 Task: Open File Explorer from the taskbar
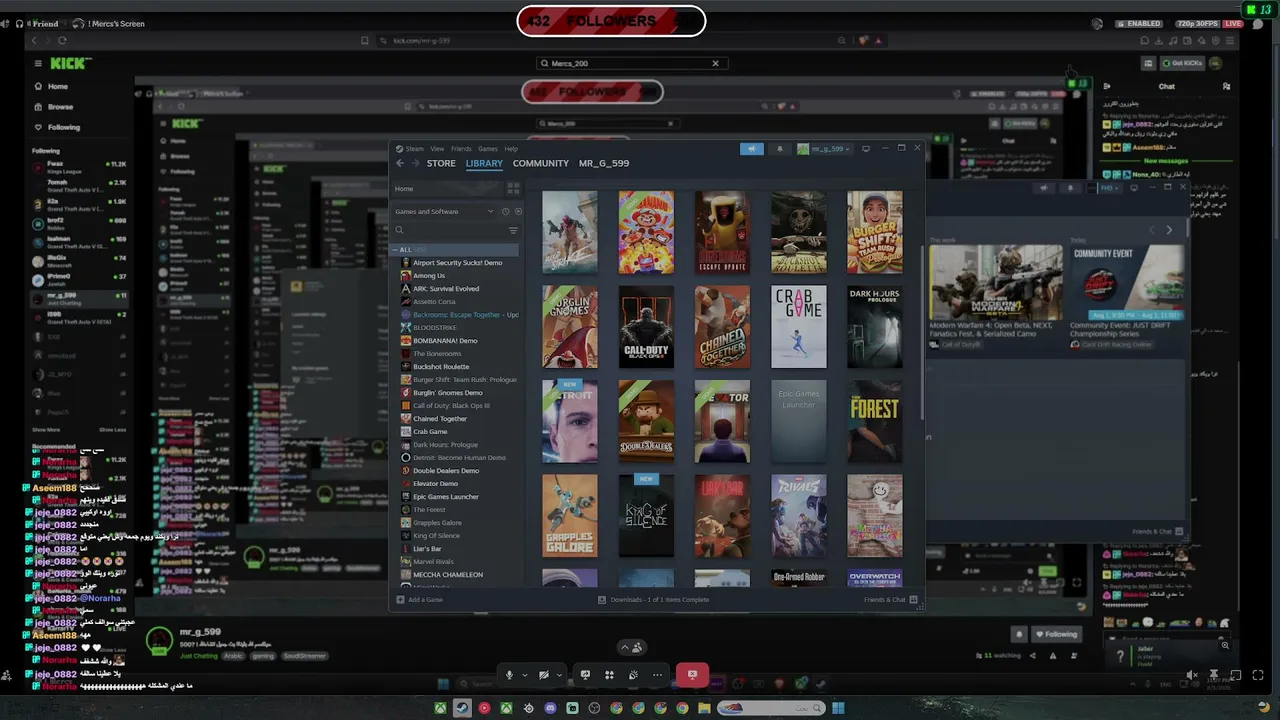click(x=704, y=708)
